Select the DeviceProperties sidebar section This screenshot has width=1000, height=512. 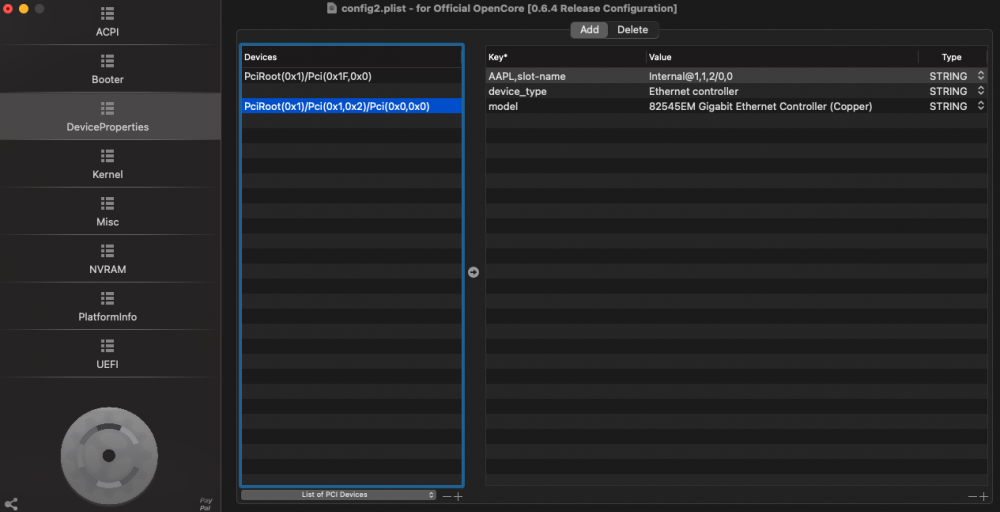[107, 117]
